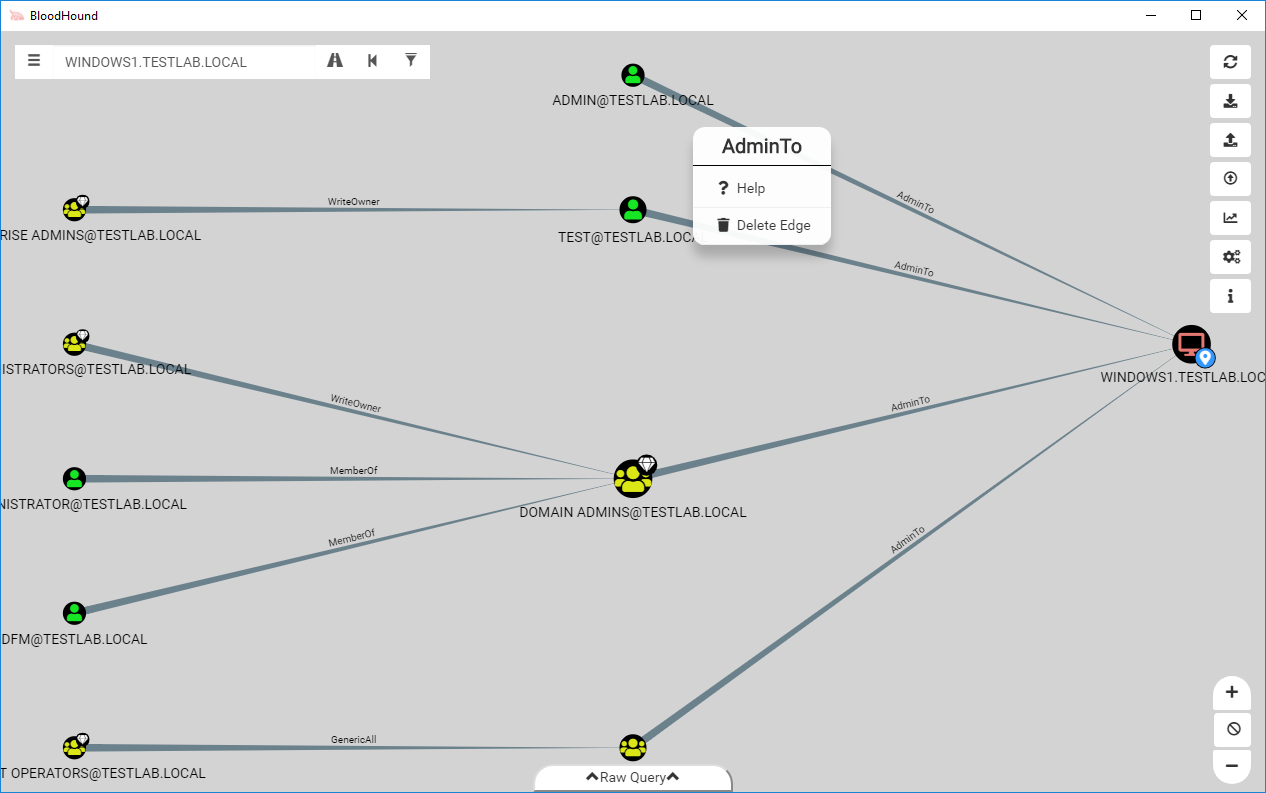Image resolution: width=1266 pixels, height=793 pixels.
Task: Expand the Raw Query panel
Action: click(633, 777)
